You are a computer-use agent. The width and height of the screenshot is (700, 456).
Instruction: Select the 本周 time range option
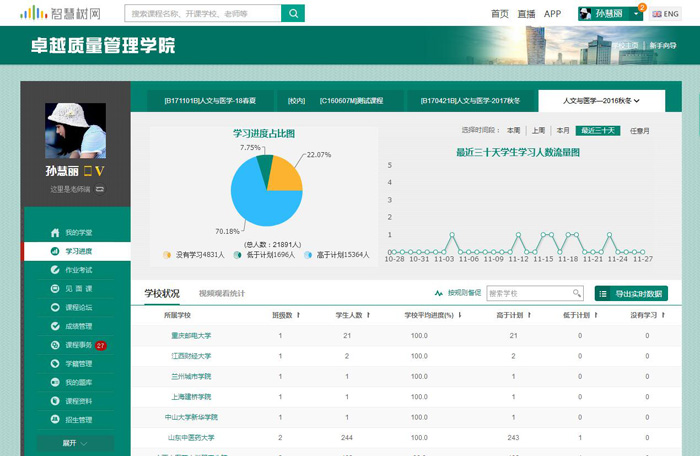click(513, 130)
